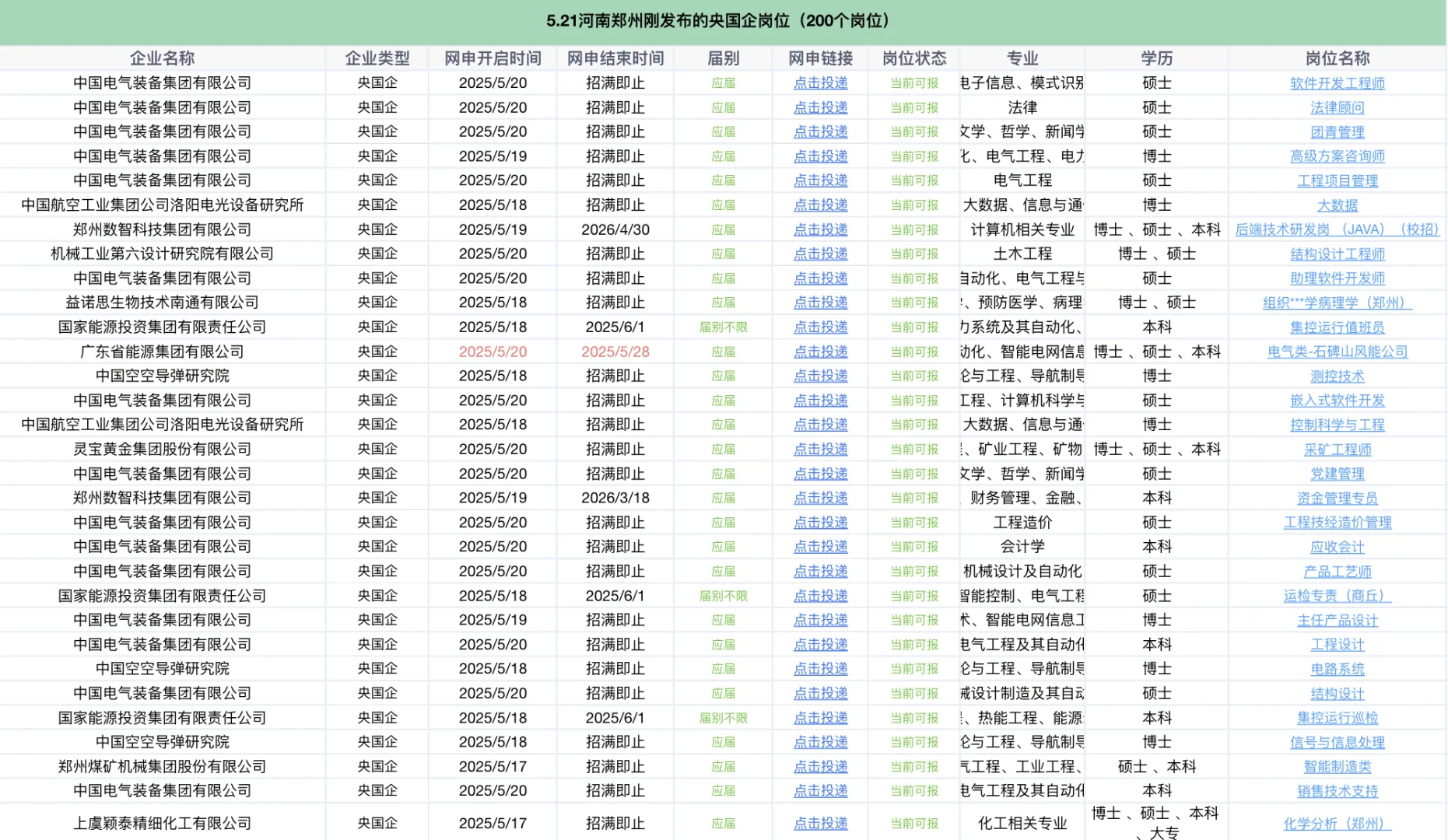The image size is (1448, 840).
Task: Select the 企业名称 column header
Action: 162,58
